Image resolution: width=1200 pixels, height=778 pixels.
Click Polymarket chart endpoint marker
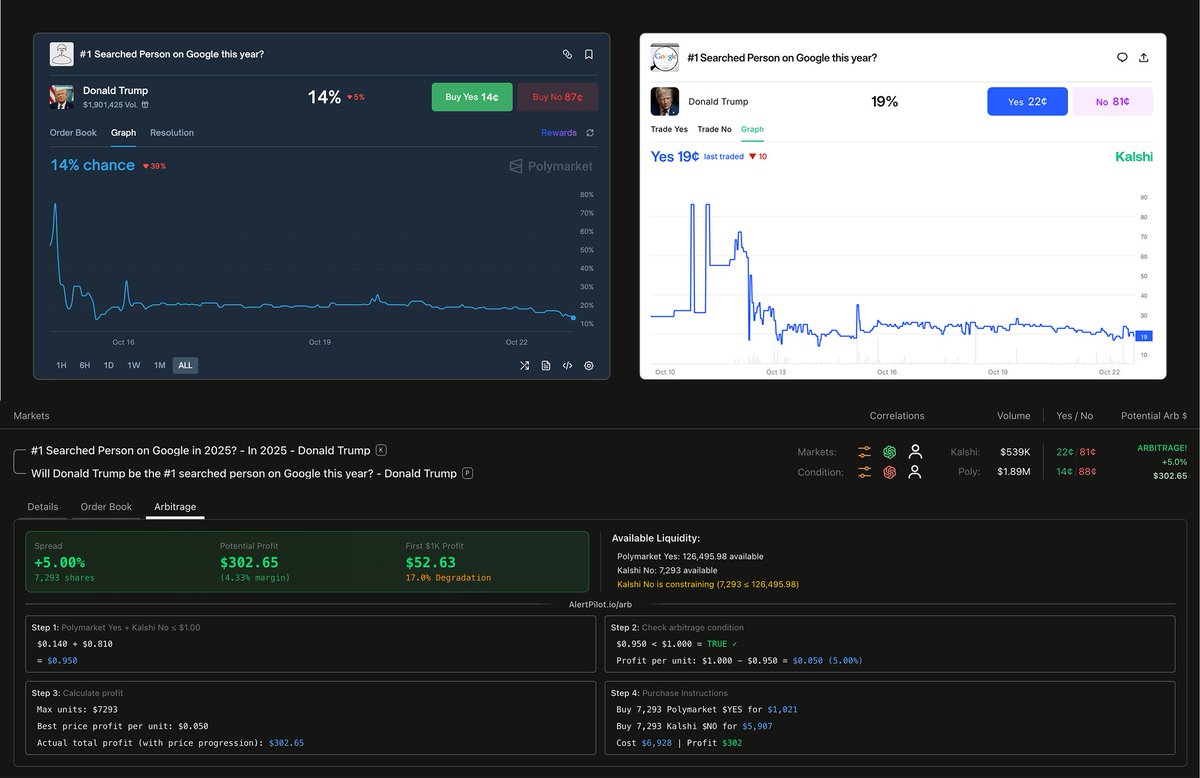pyautogui.click(x=572, y=318)
